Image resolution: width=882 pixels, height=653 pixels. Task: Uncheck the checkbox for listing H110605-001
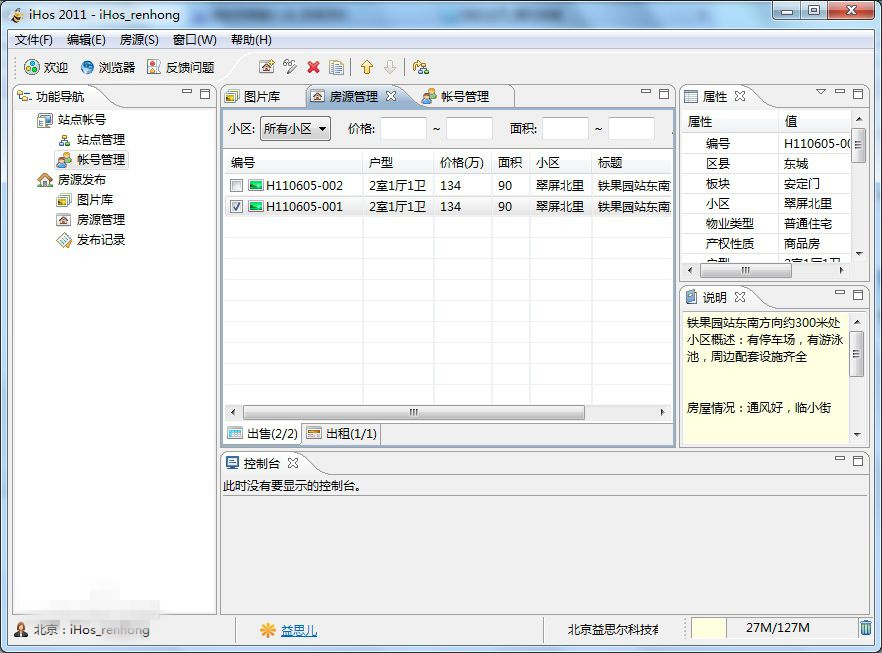pos(237,207)
